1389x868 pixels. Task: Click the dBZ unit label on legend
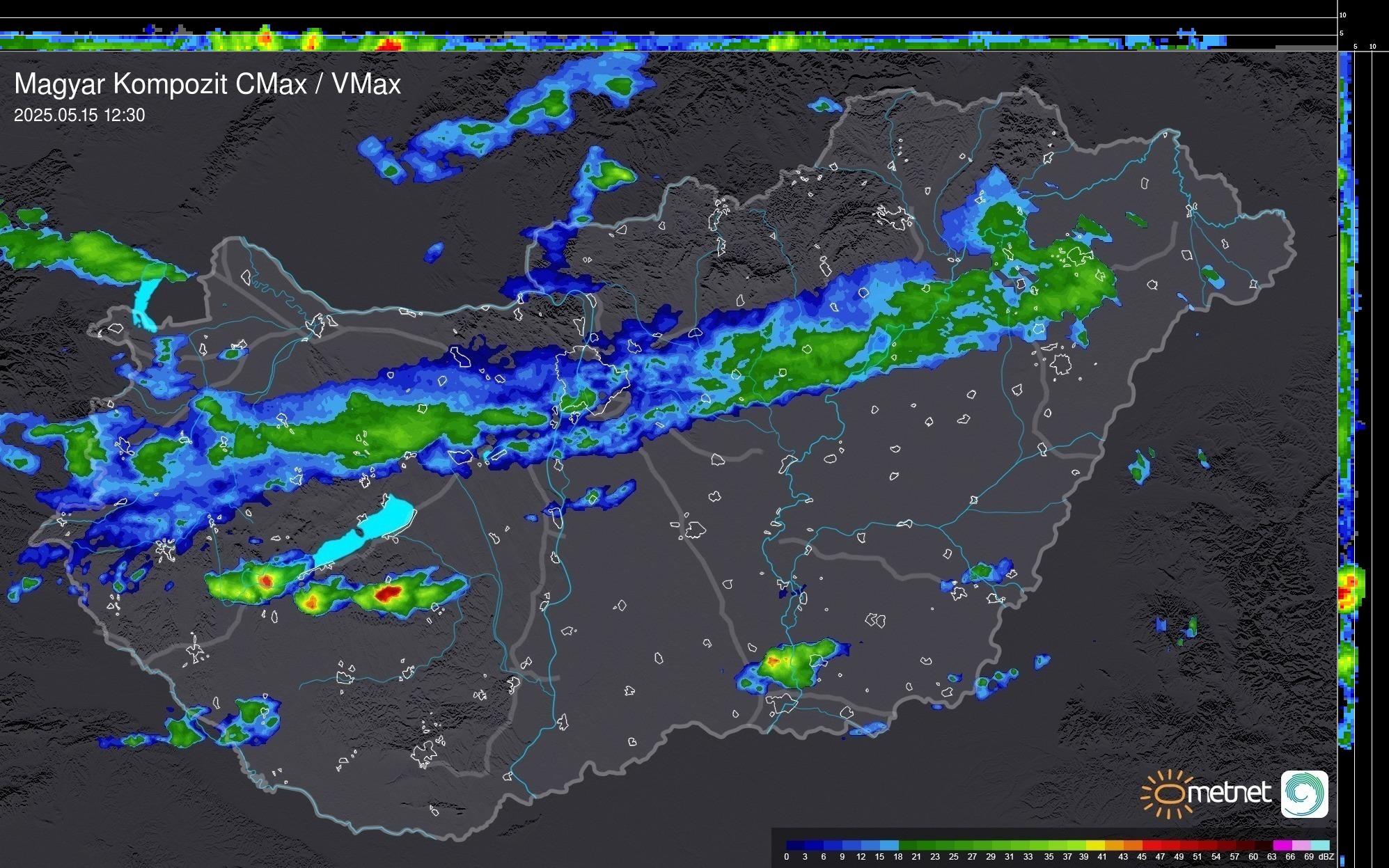tap(1326, 857)
